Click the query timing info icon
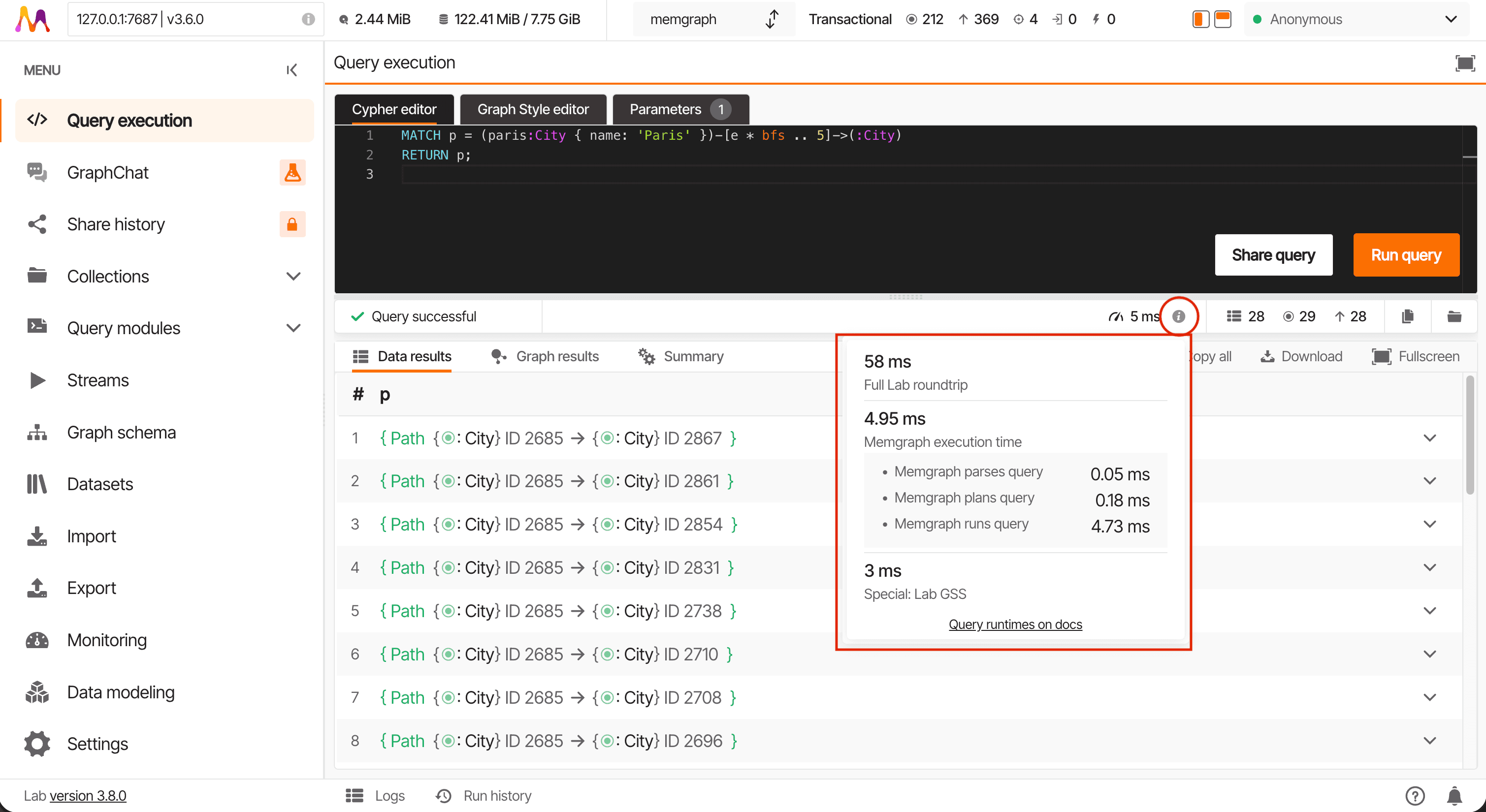1486x812 pixels. (x=1179, y=316)
